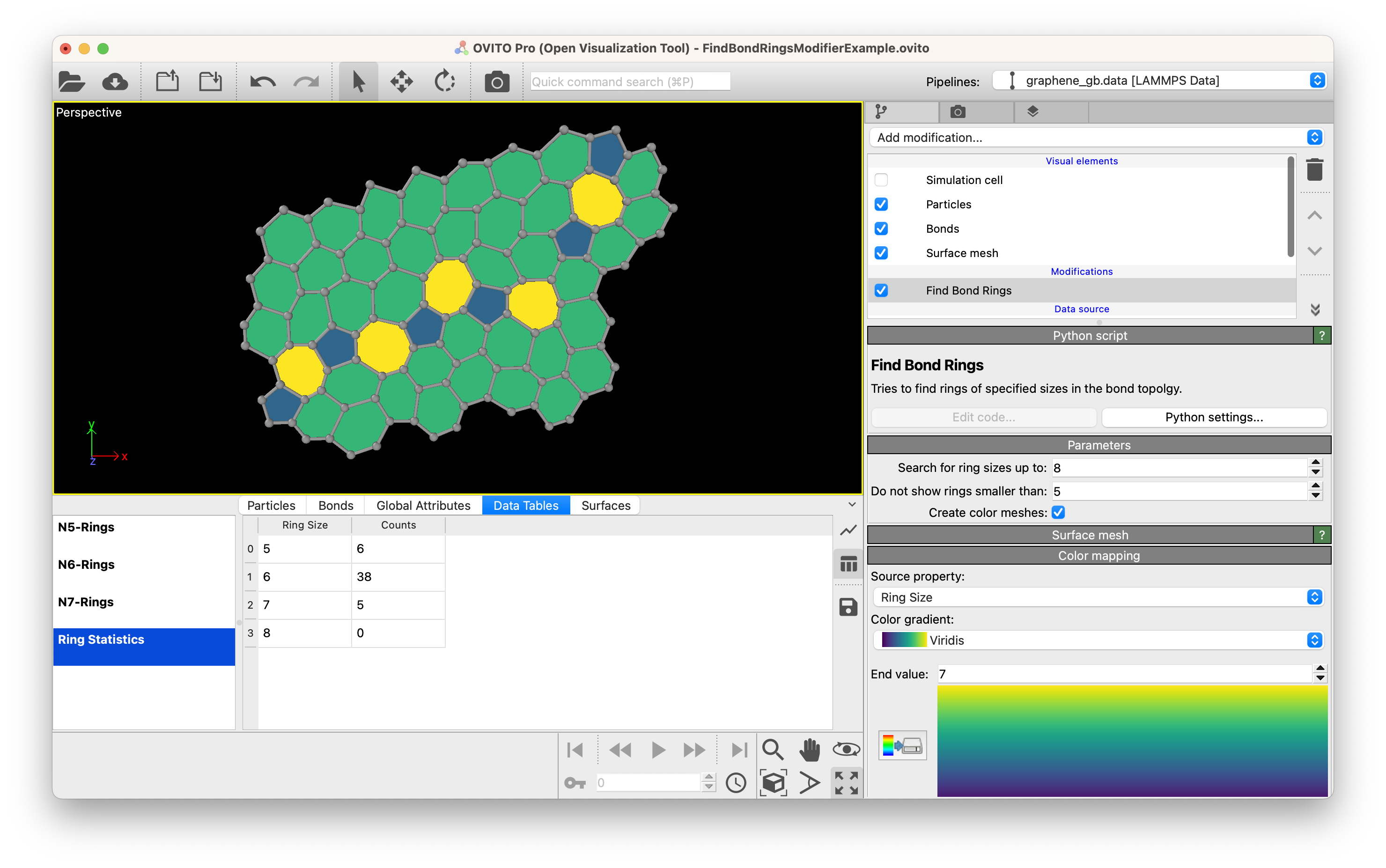Enable the Simulation cell checkbox

881,180
